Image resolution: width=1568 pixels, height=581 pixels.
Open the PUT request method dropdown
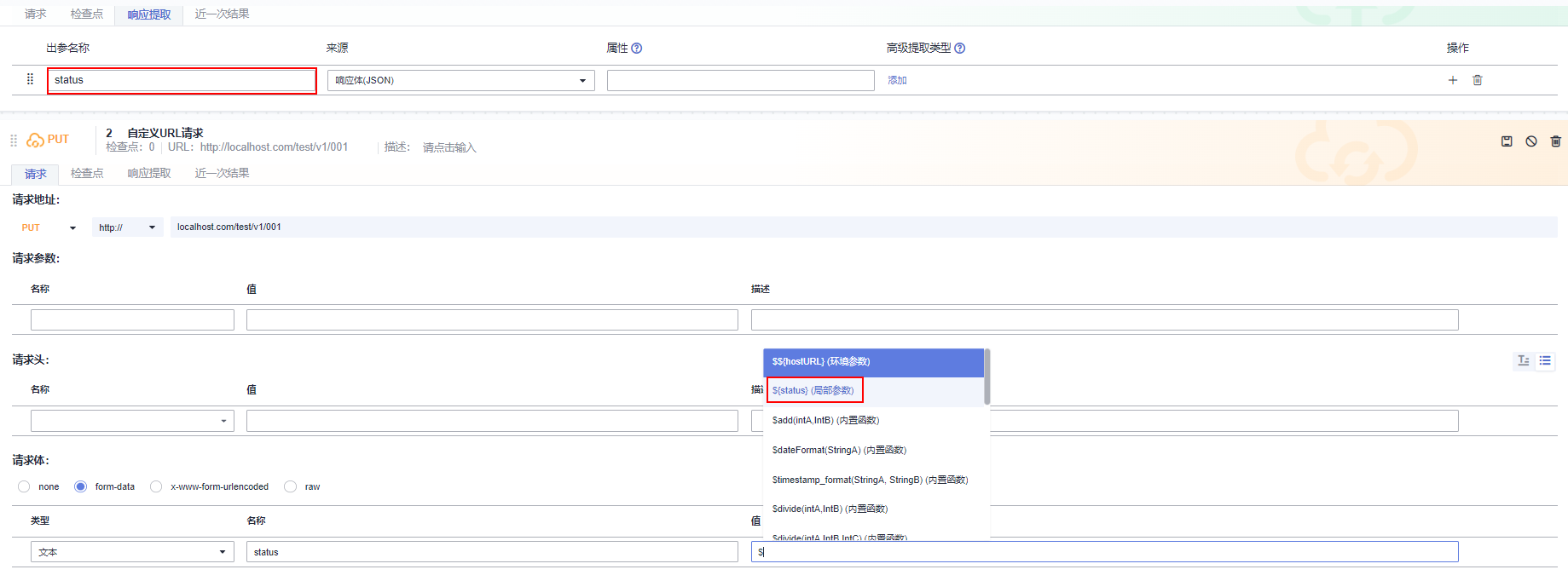(x=49, y=227)
